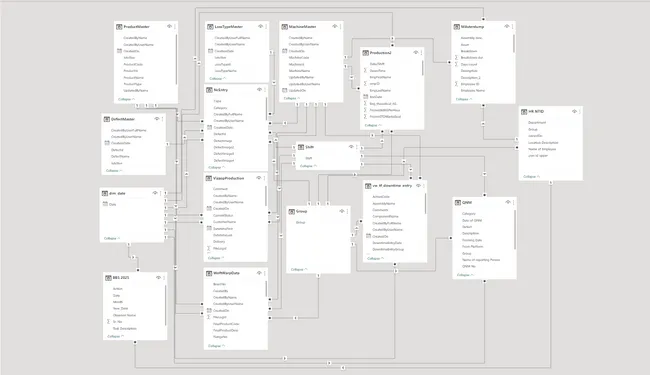Hide the HR NTID table via eye icon

(575, 111)
